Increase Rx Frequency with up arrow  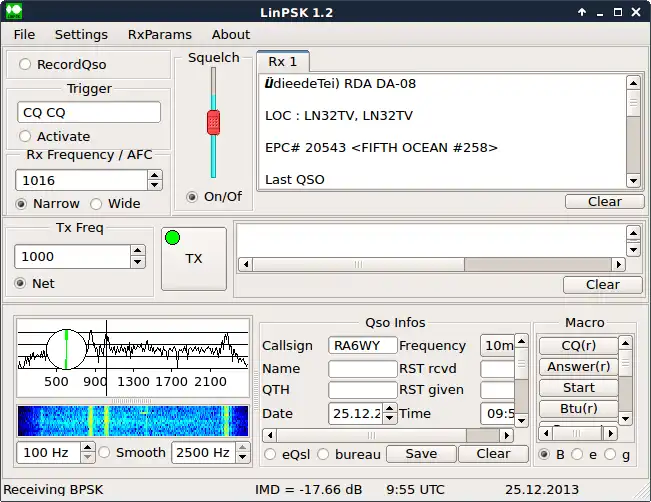[x=155, y=175]
